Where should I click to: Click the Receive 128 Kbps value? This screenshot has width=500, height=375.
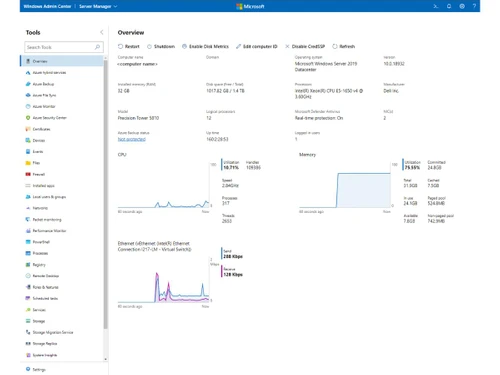click(233, 274)
